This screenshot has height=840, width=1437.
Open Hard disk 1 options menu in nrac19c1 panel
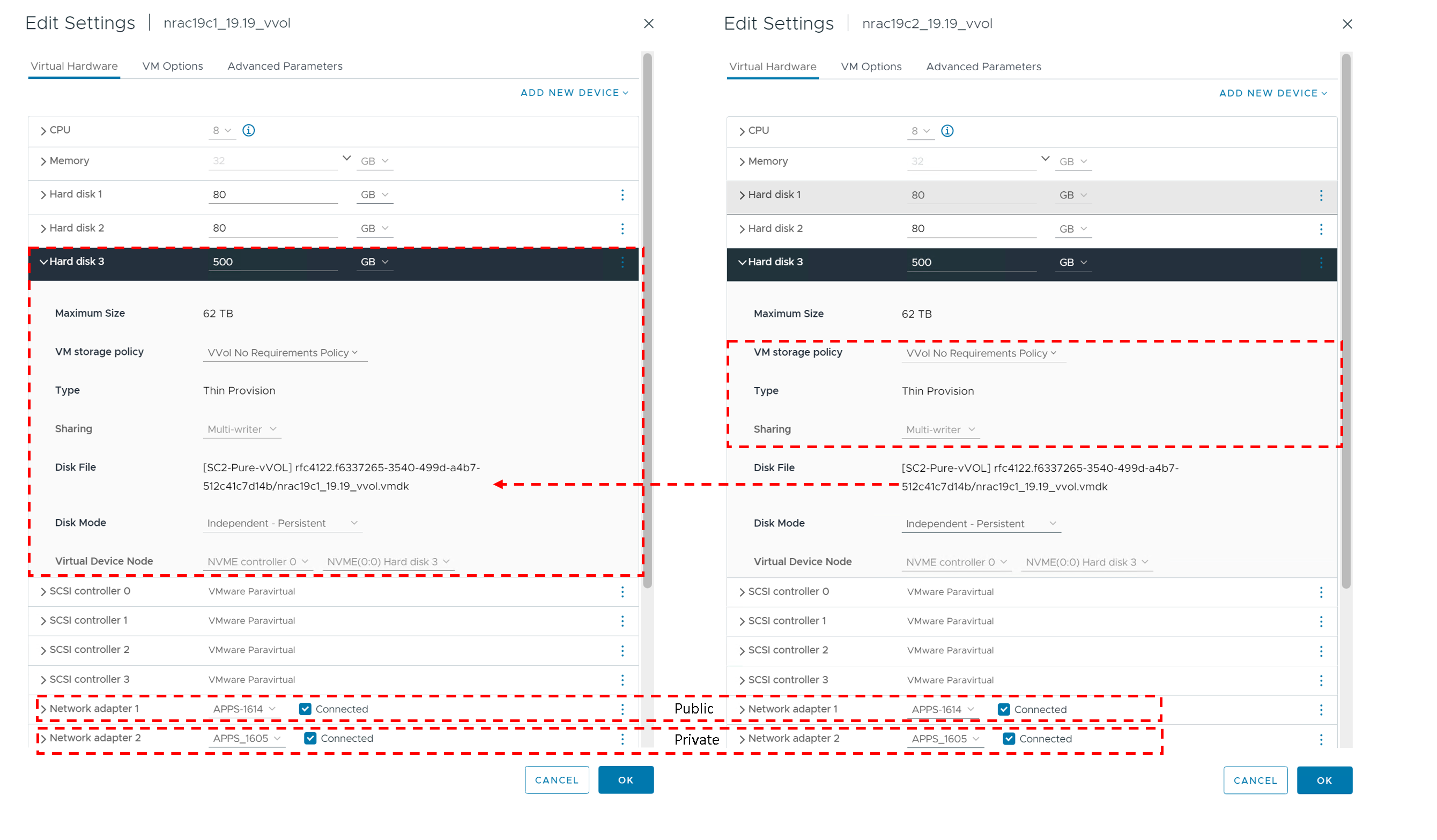(x=622, y=195)
